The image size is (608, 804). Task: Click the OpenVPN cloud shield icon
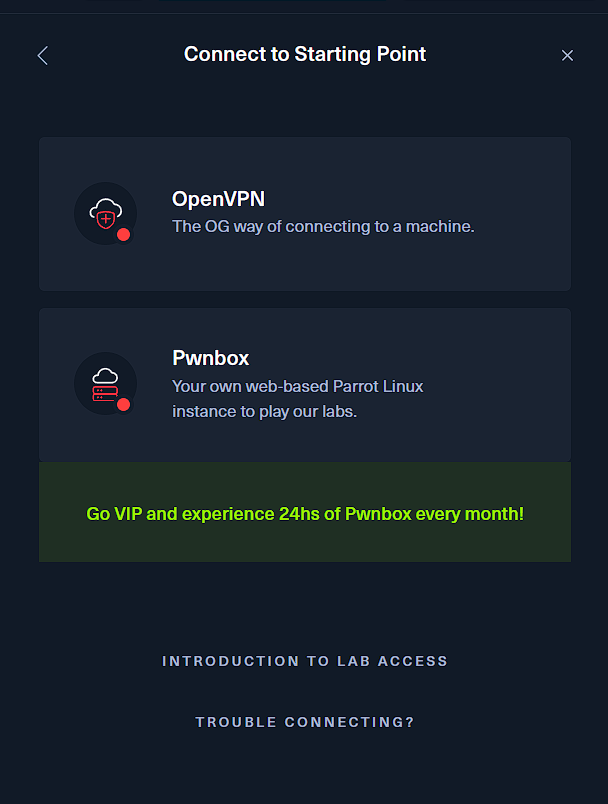[x=104, y=211]
